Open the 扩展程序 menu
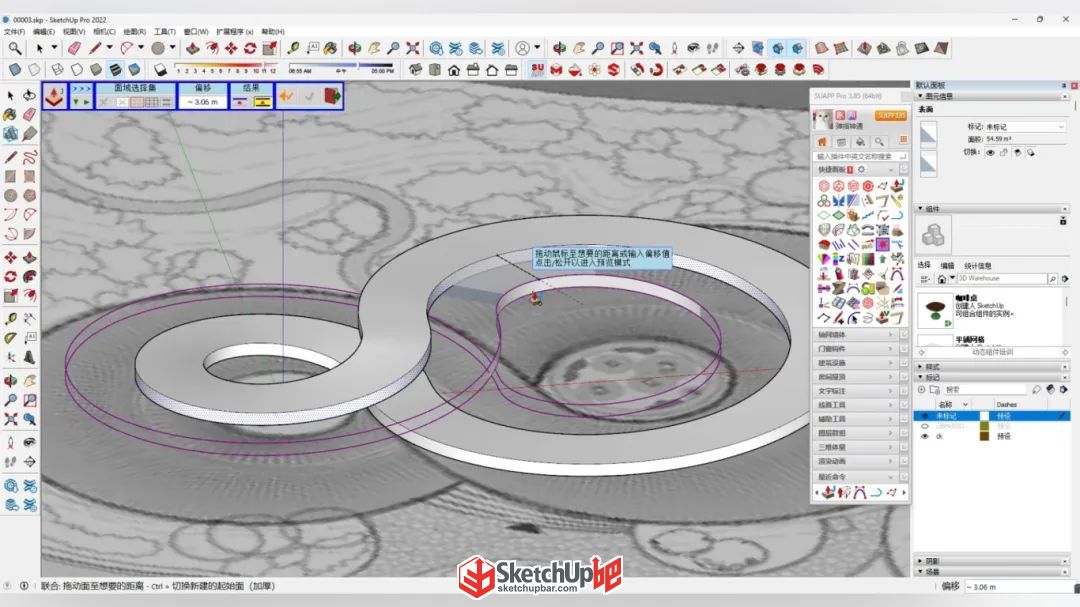Screen dimensions: 1080x607 [234, 32]
